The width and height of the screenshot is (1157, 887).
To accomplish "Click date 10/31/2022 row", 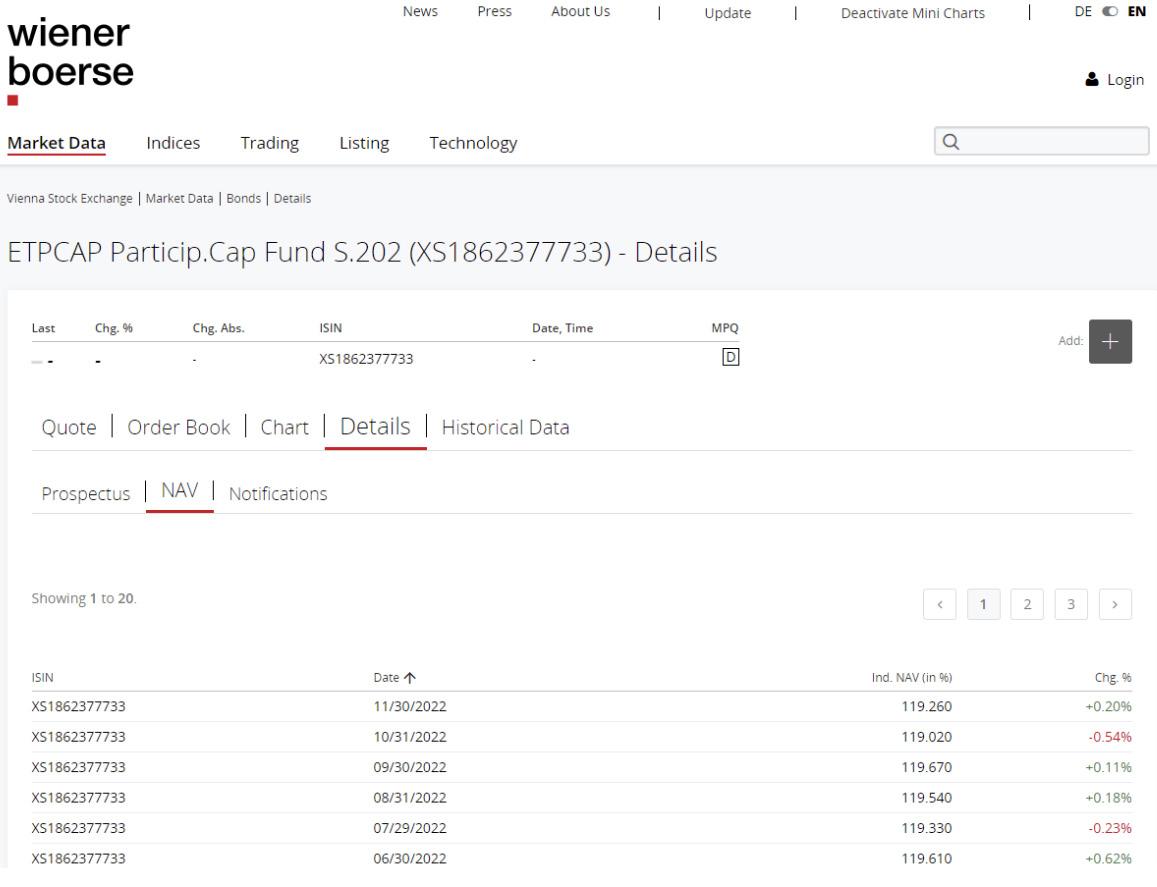I will click(x=410, y=736).
